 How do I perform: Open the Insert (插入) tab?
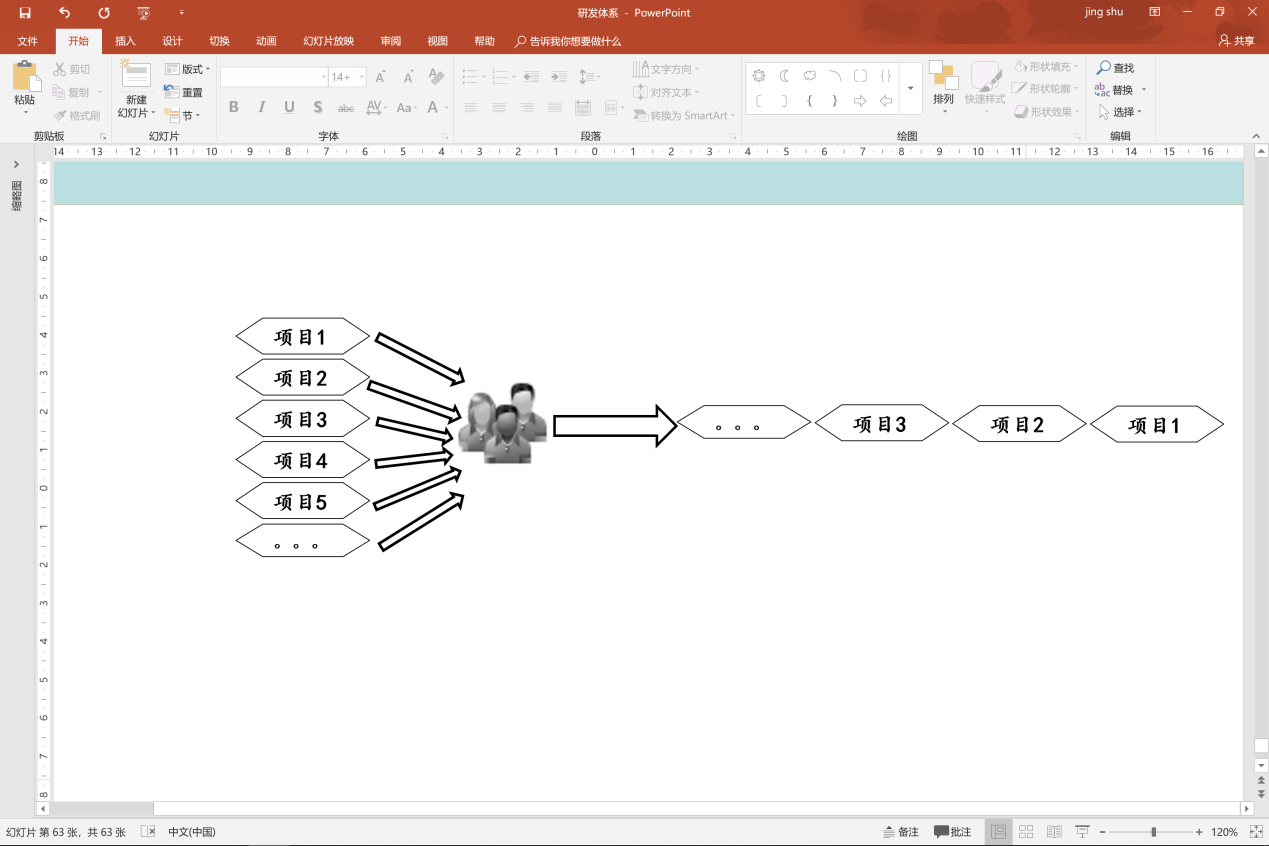(125, 41)
